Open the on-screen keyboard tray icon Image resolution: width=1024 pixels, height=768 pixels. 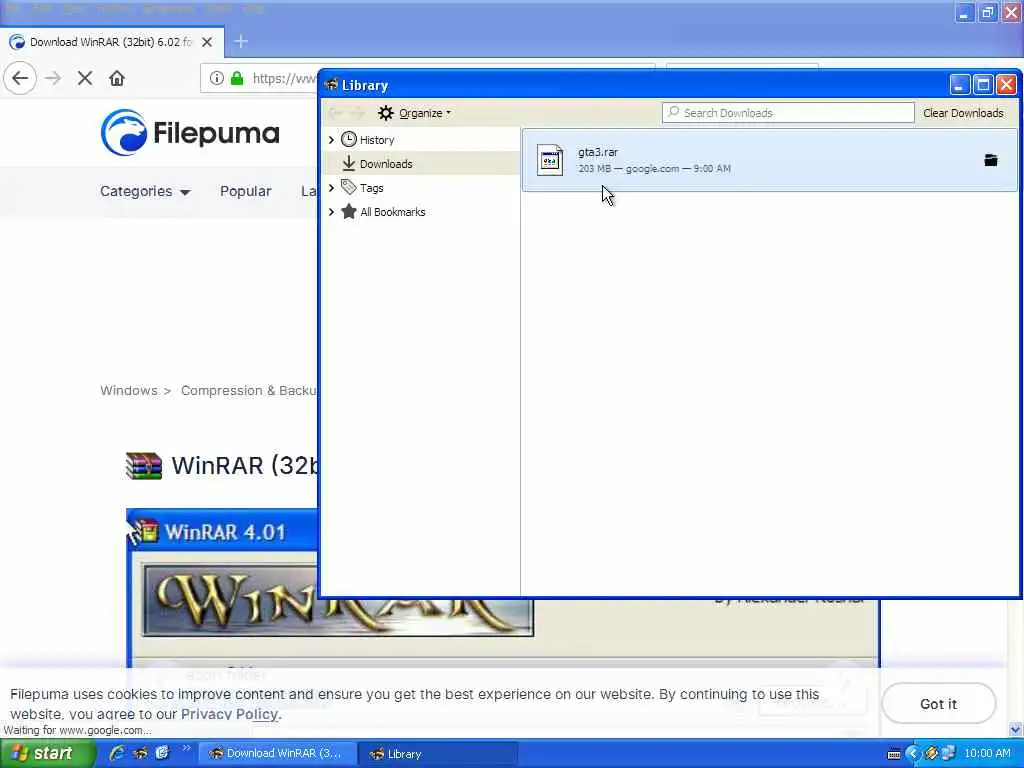894,754
